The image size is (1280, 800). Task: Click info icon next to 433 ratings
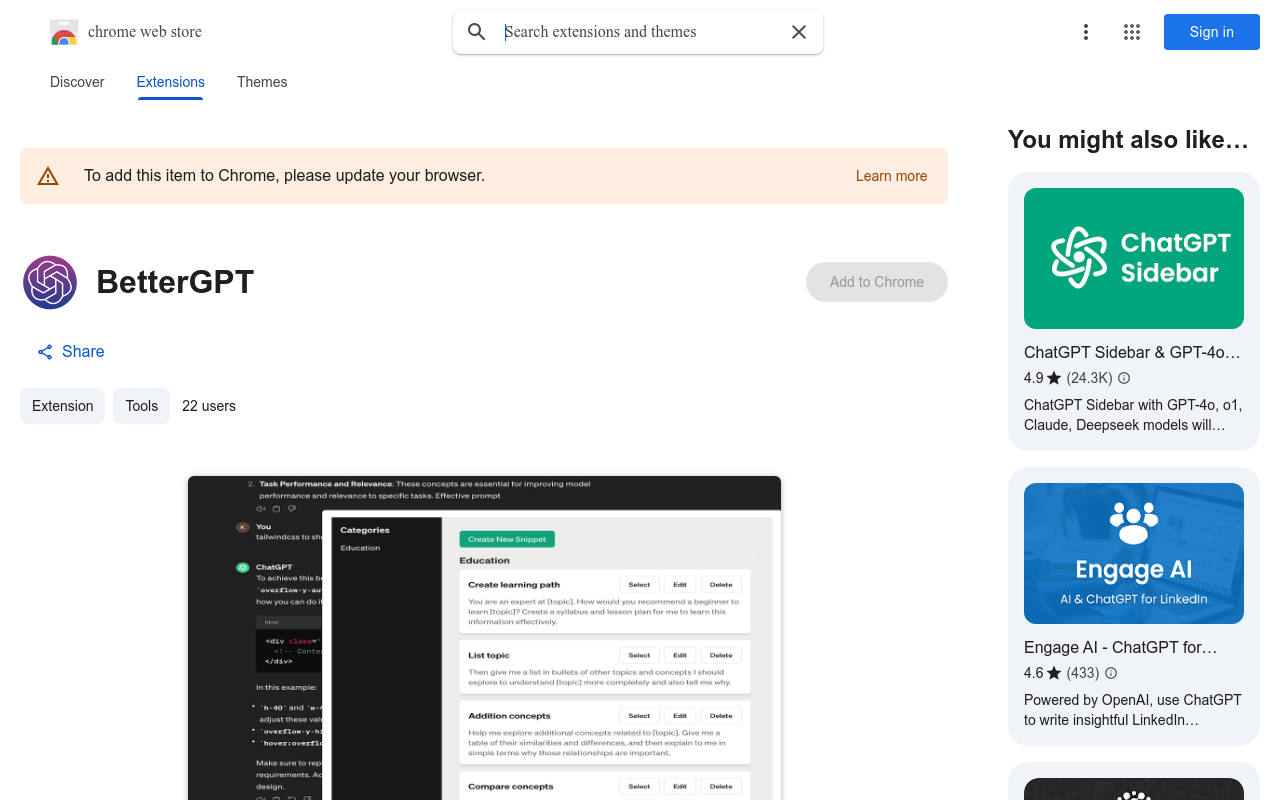[x=1111, y=673]
